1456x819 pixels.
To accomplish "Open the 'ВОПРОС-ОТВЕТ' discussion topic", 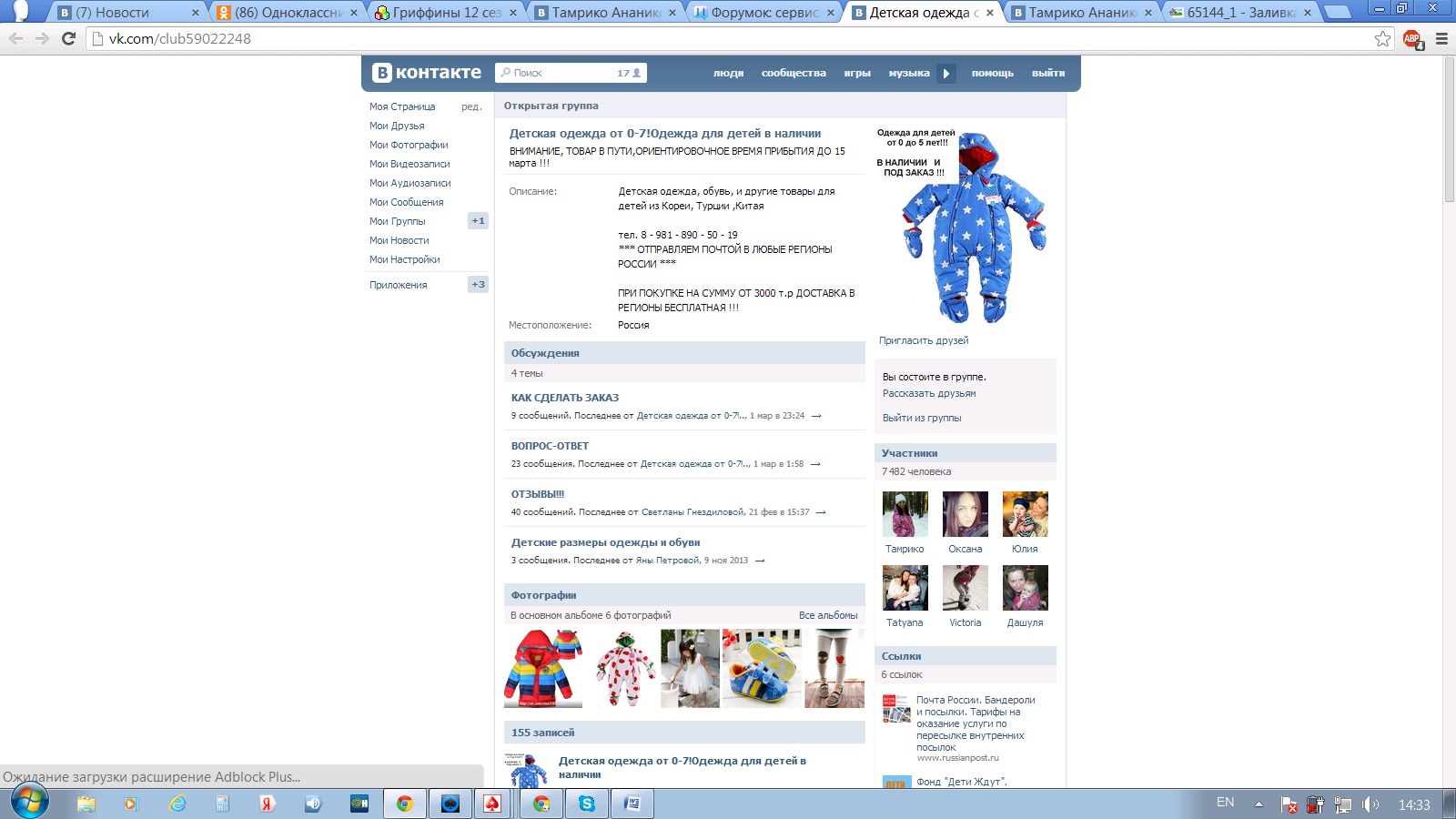I will coord(550,446).
